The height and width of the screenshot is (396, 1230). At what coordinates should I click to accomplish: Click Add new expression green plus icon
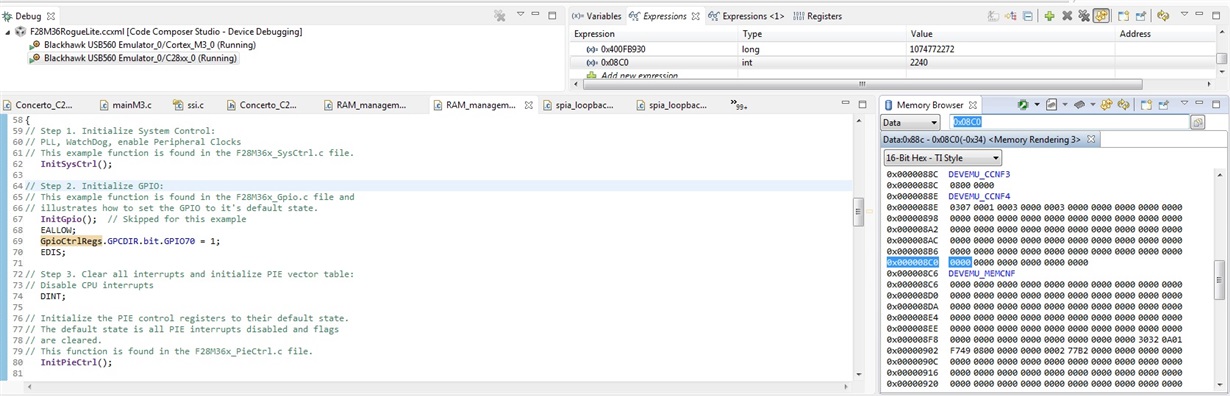[1049, 16]
